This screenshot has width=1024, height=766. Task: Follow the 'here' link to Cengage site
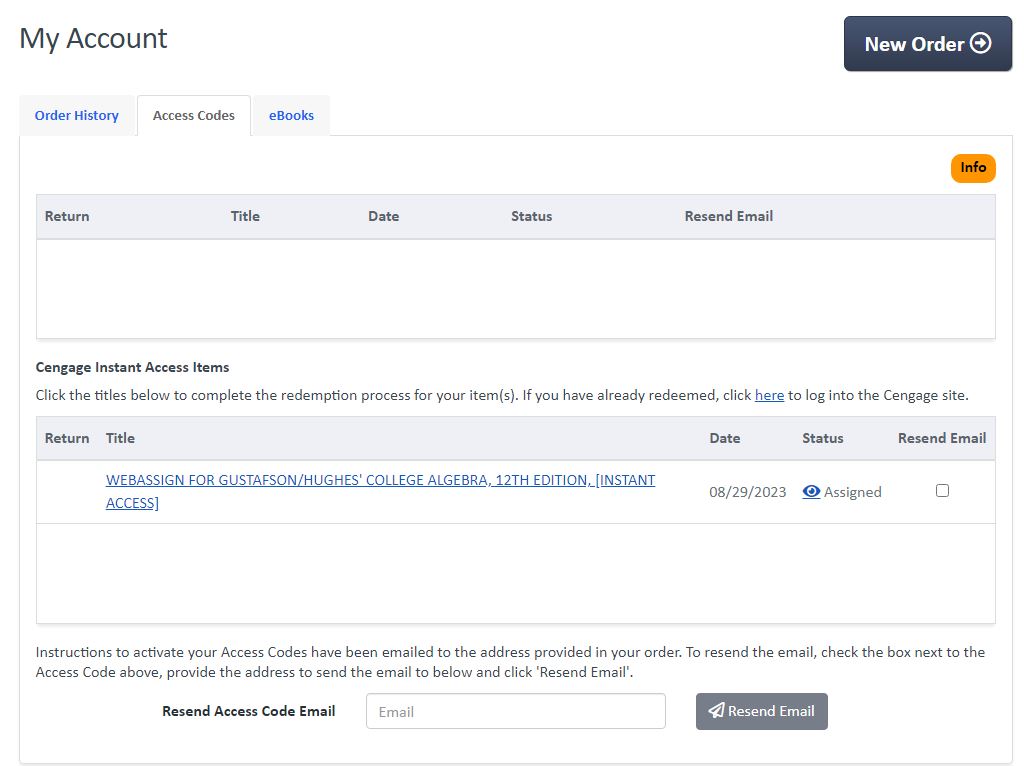tap(769, 395)
